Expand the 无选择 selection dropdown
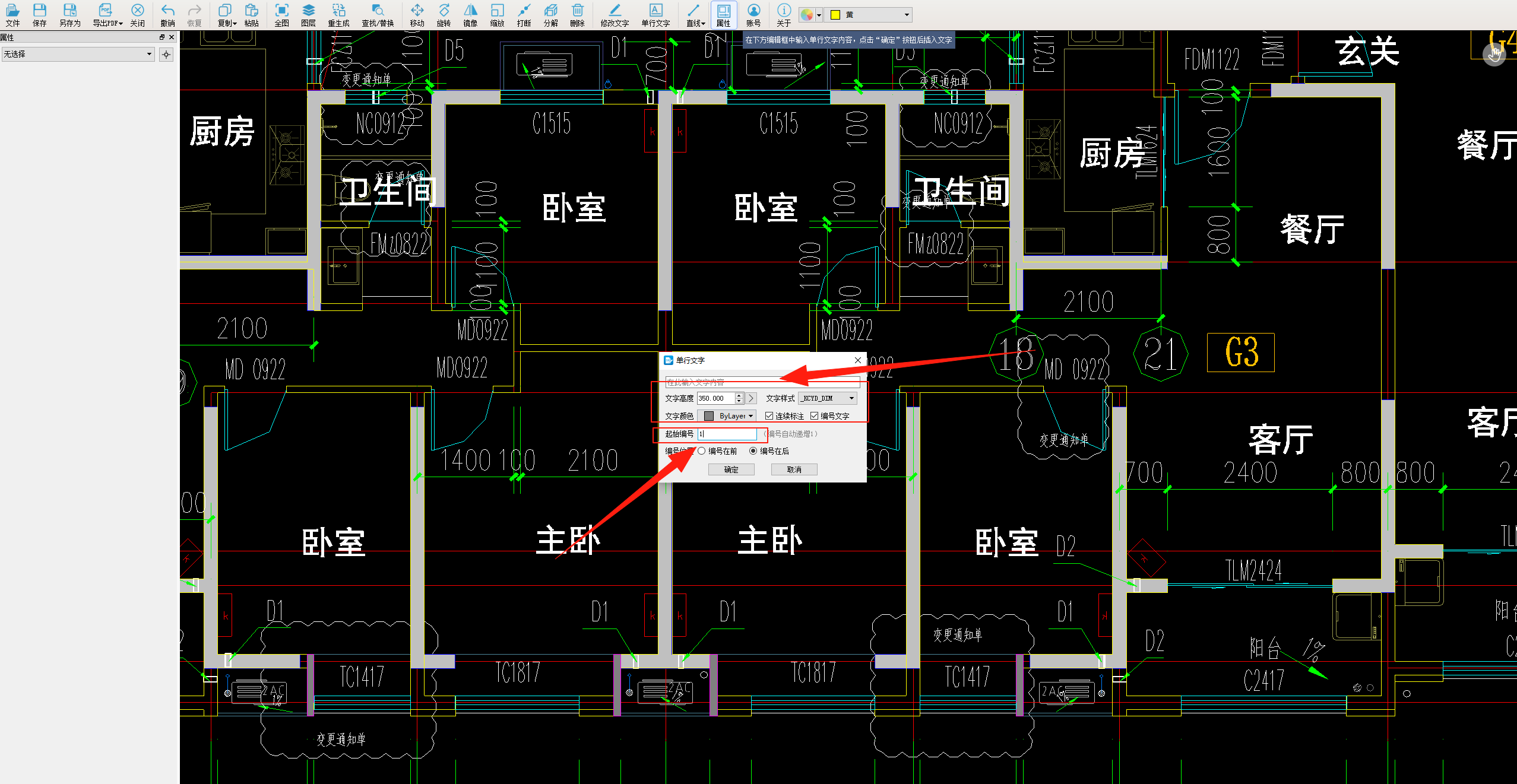Image resolution: width=1517 pixels, height=784 pixels. pyautogui.click(x=78, y=54)
